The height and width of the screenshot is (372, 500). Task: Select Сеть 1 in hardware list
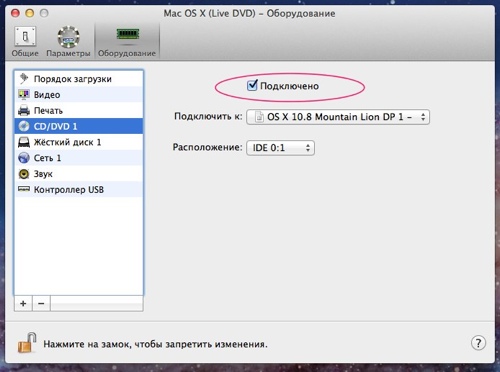pyautogui.click(x=79, y=158)
